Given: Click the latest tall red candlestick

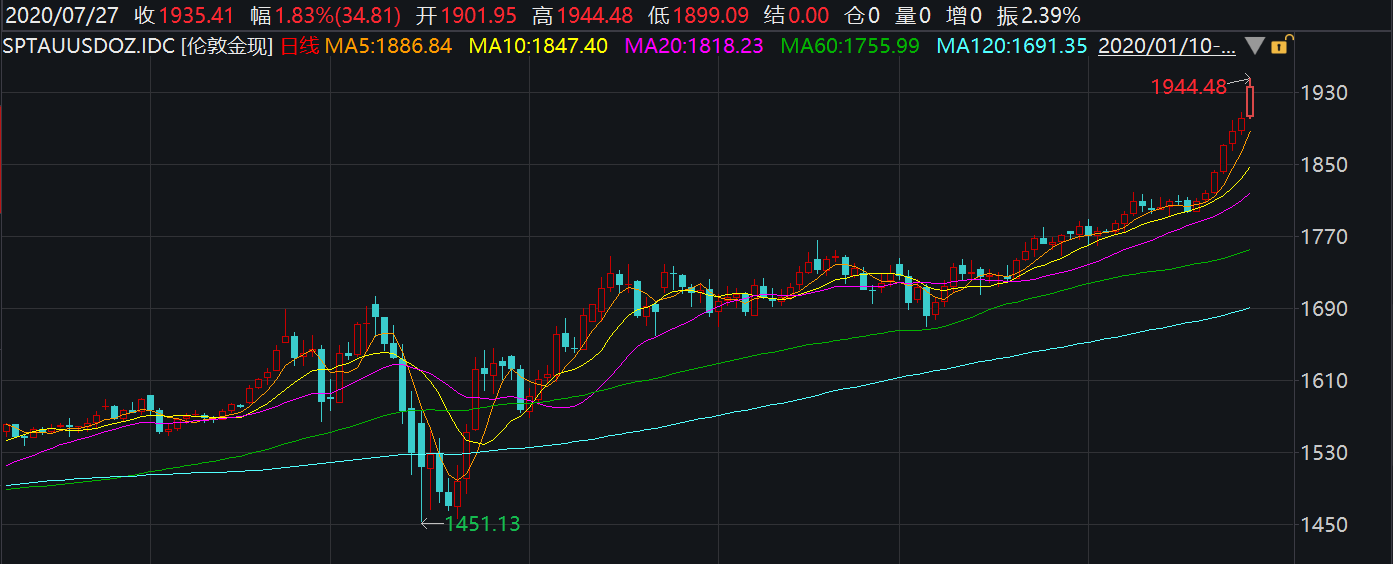Looking at the screenshot, I should (1250, 102).
